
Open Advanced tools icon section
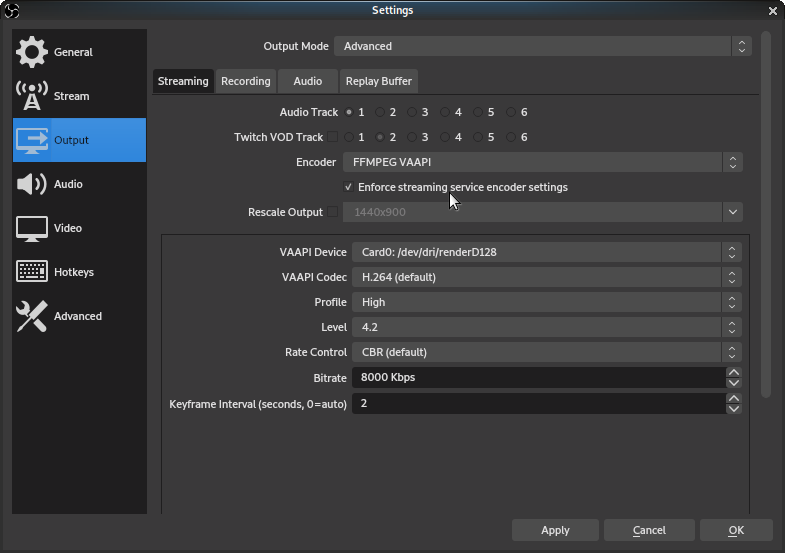(32, 316)
